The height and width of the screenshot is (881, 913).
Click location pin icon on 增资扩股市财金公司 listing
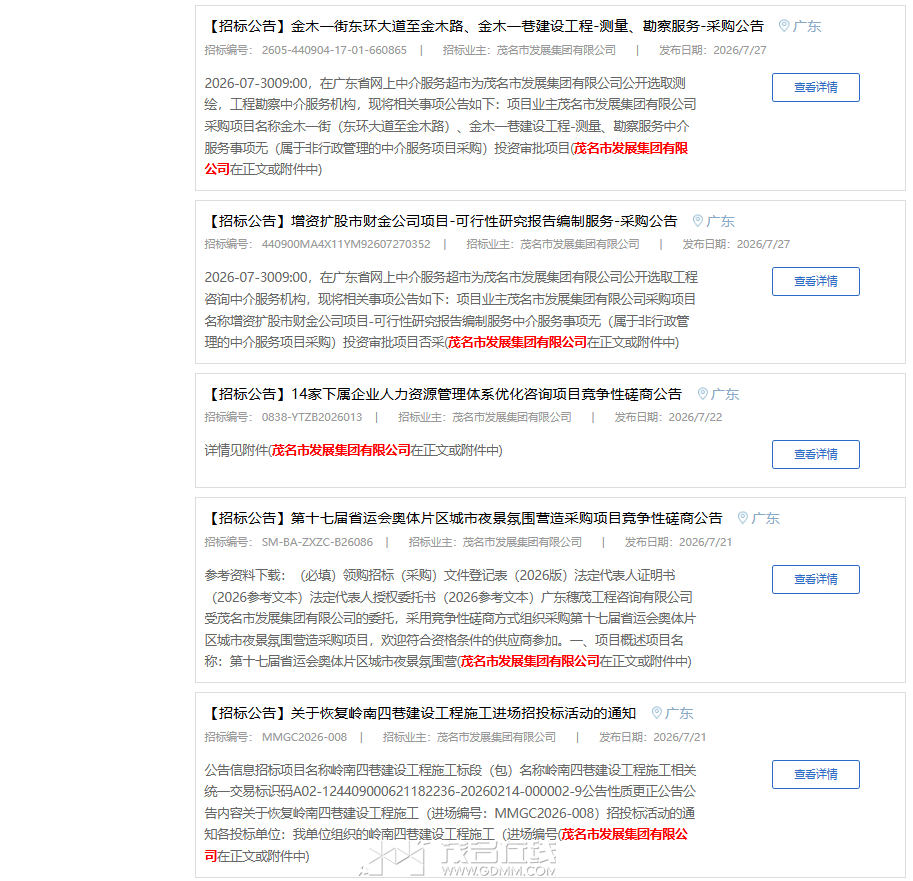tap(698, 221)
